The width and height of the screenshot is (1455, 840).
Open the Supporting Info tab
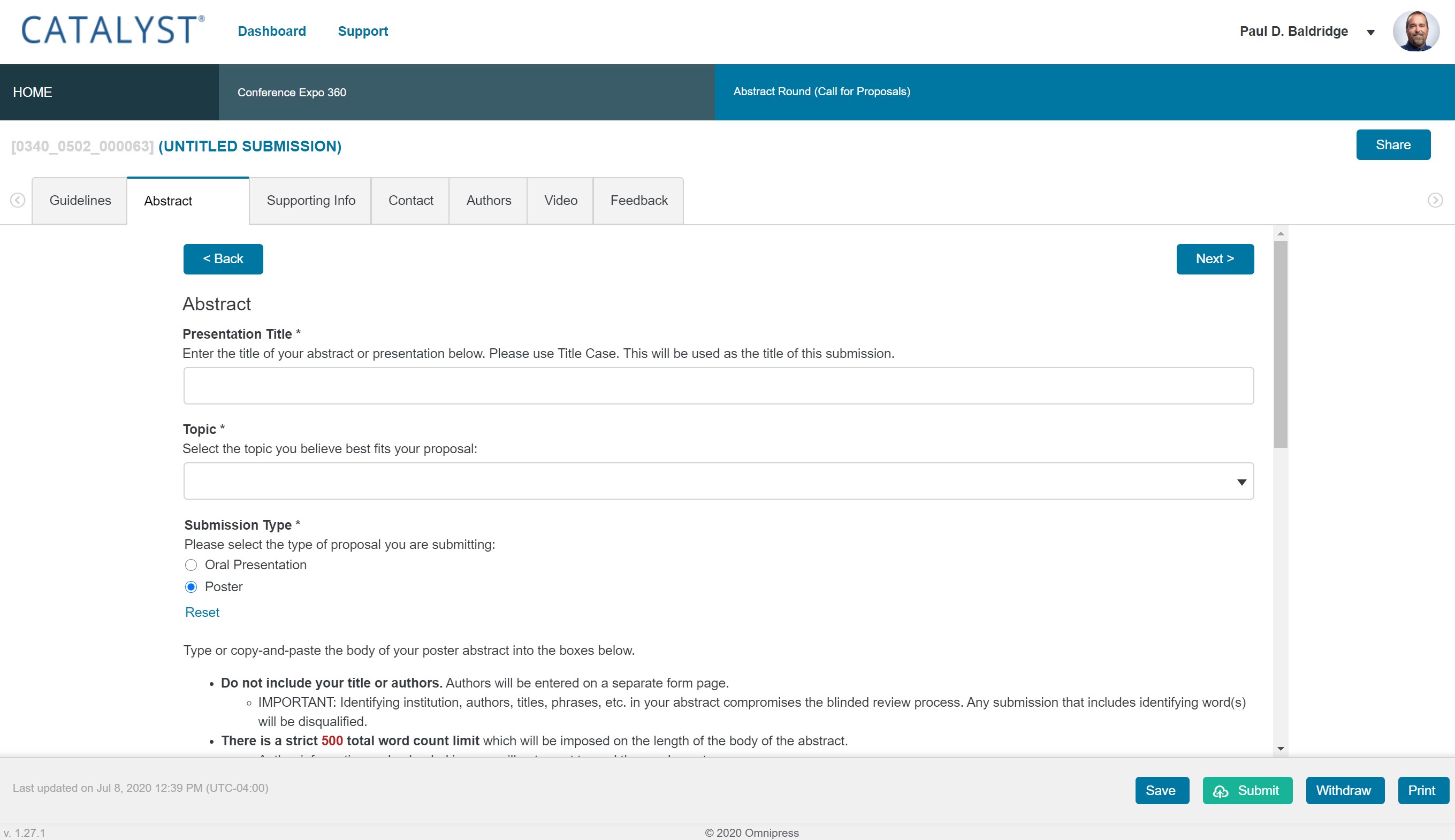[310, 200]
